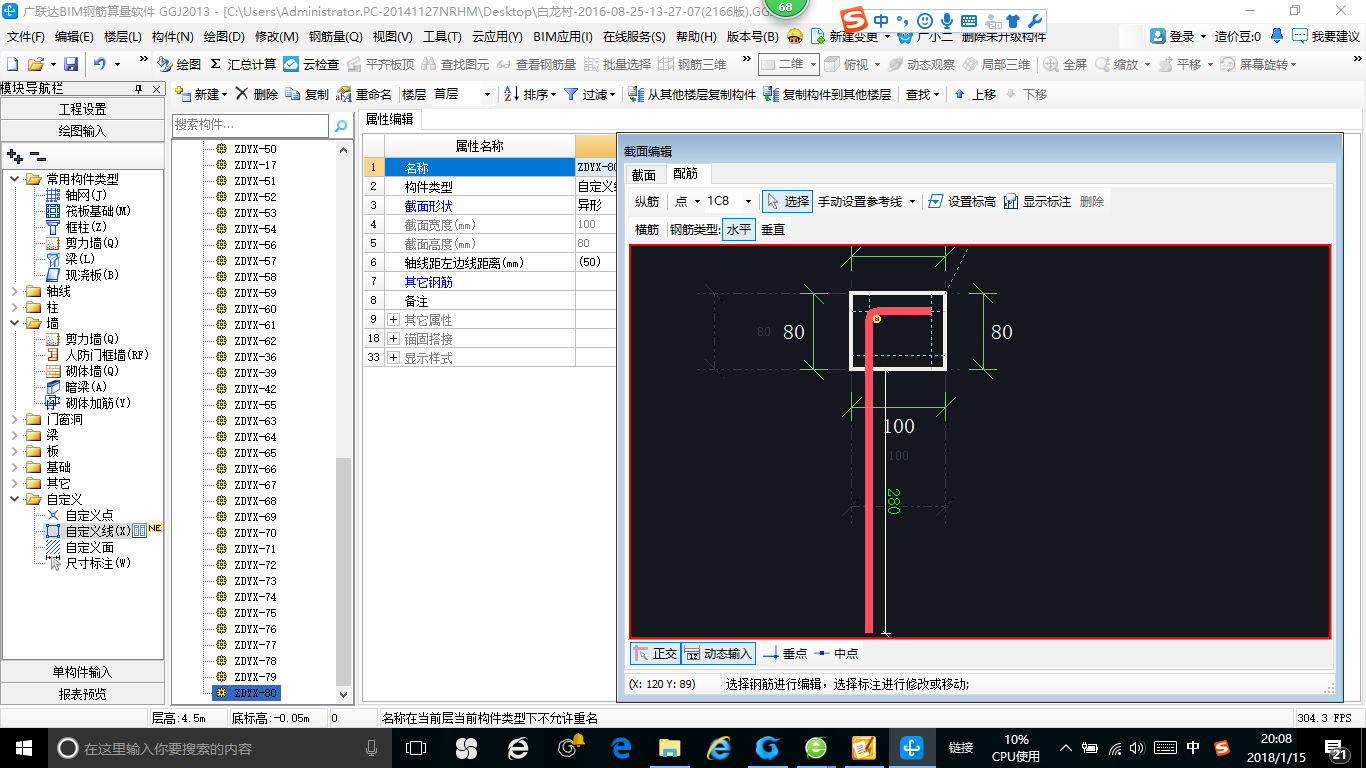Image resolution: width=1366 pixels, height=768 pixels.
Task: Open the 查找 find dropdown
Action: pos(922,94)
